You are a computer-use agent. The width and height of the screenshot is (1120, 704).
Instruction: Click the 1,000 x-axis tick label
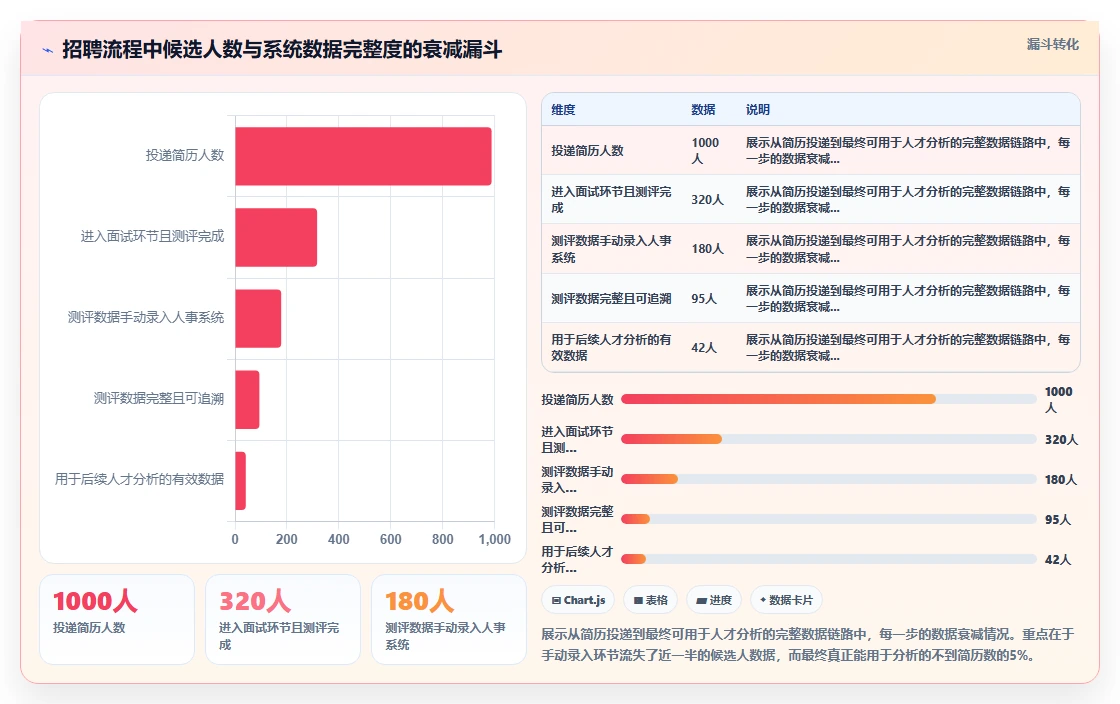(x=494, y=539)
